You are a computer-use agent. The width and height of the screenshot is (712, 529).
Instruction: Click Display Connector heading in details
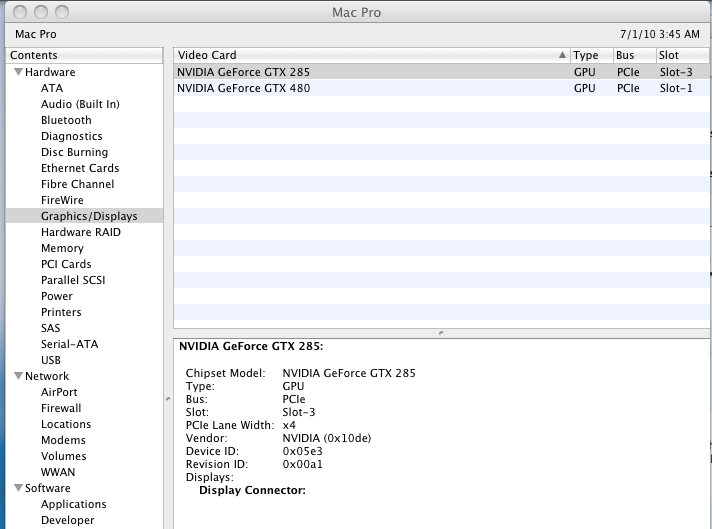tap(252, 490)
